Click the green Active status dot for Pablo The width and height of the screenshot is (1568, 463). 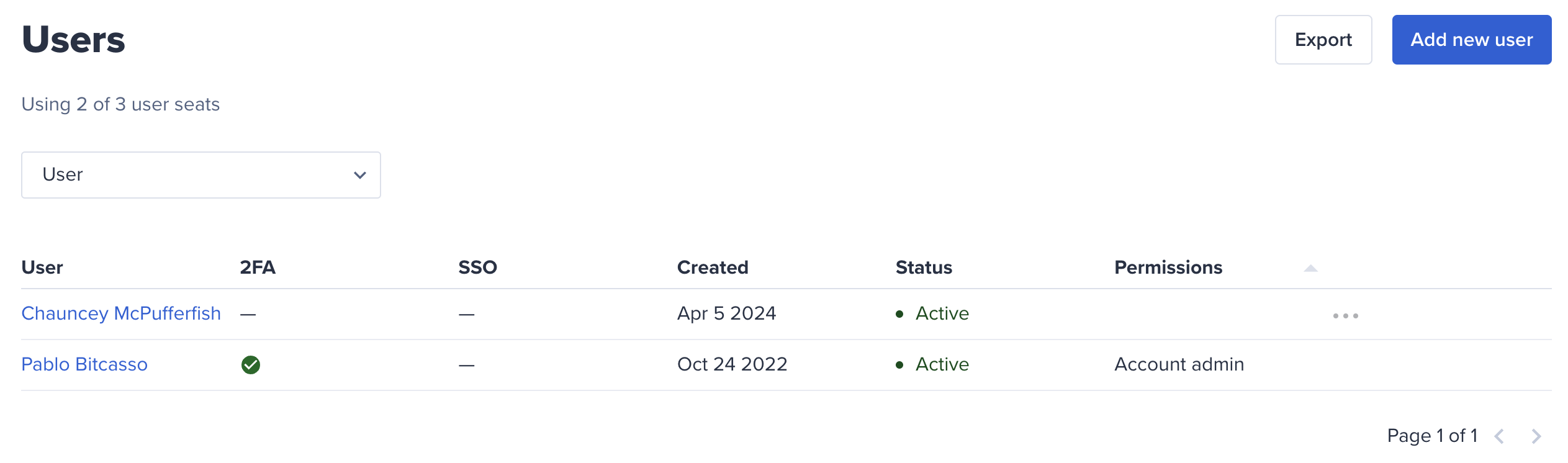tap(899, 365)
